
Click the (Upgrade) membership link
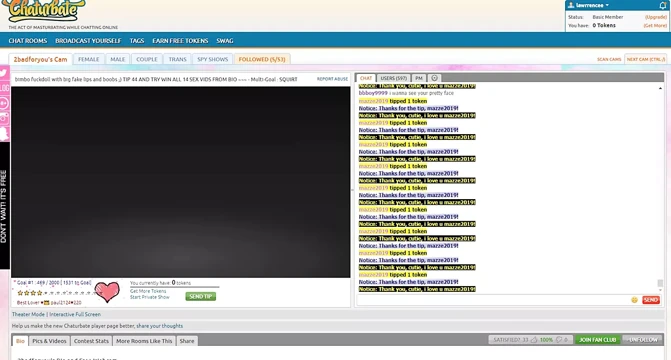(656, 17)
